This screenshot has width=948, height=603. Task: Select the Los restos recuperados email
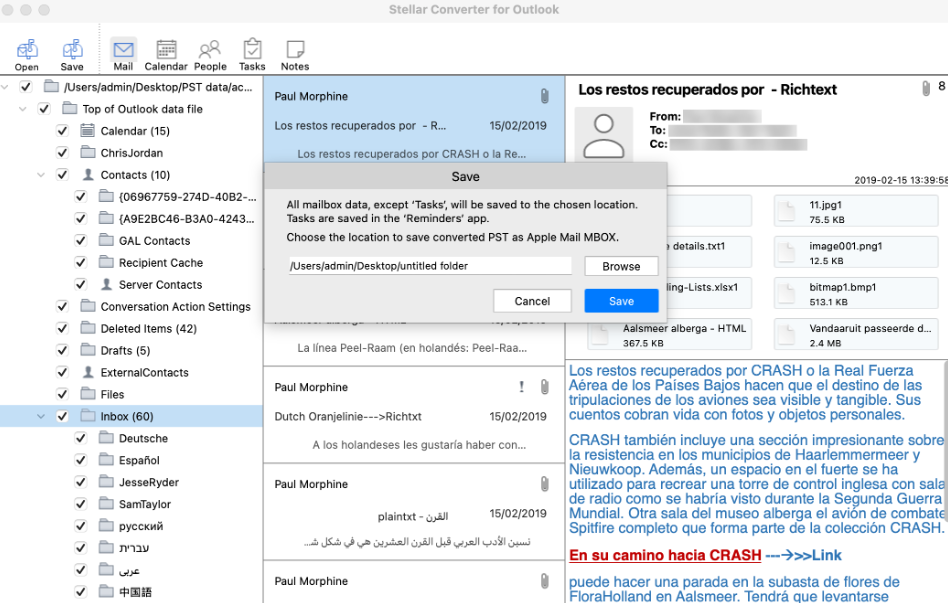click(x=414, y=119)
